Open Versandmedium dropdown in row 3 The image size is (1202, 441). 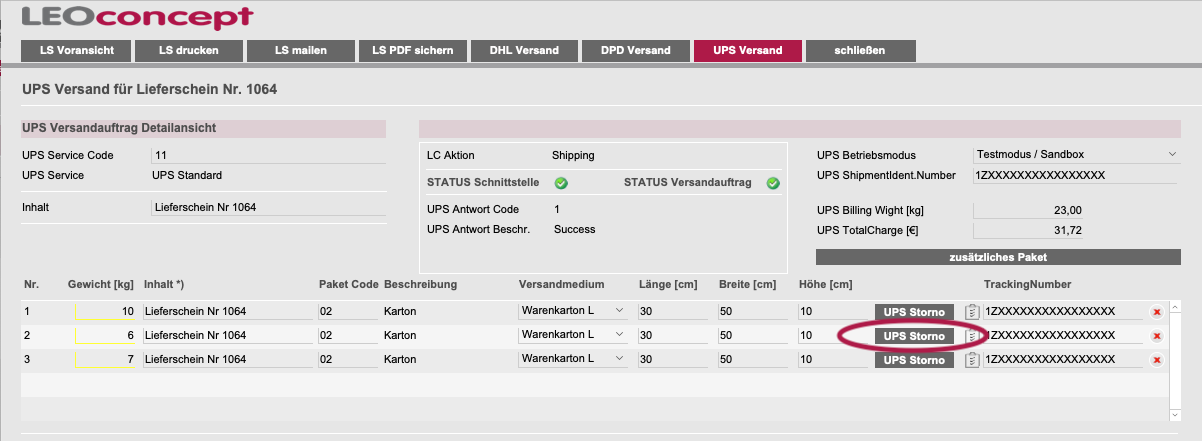pyautogui.click(x=574, y=359)
